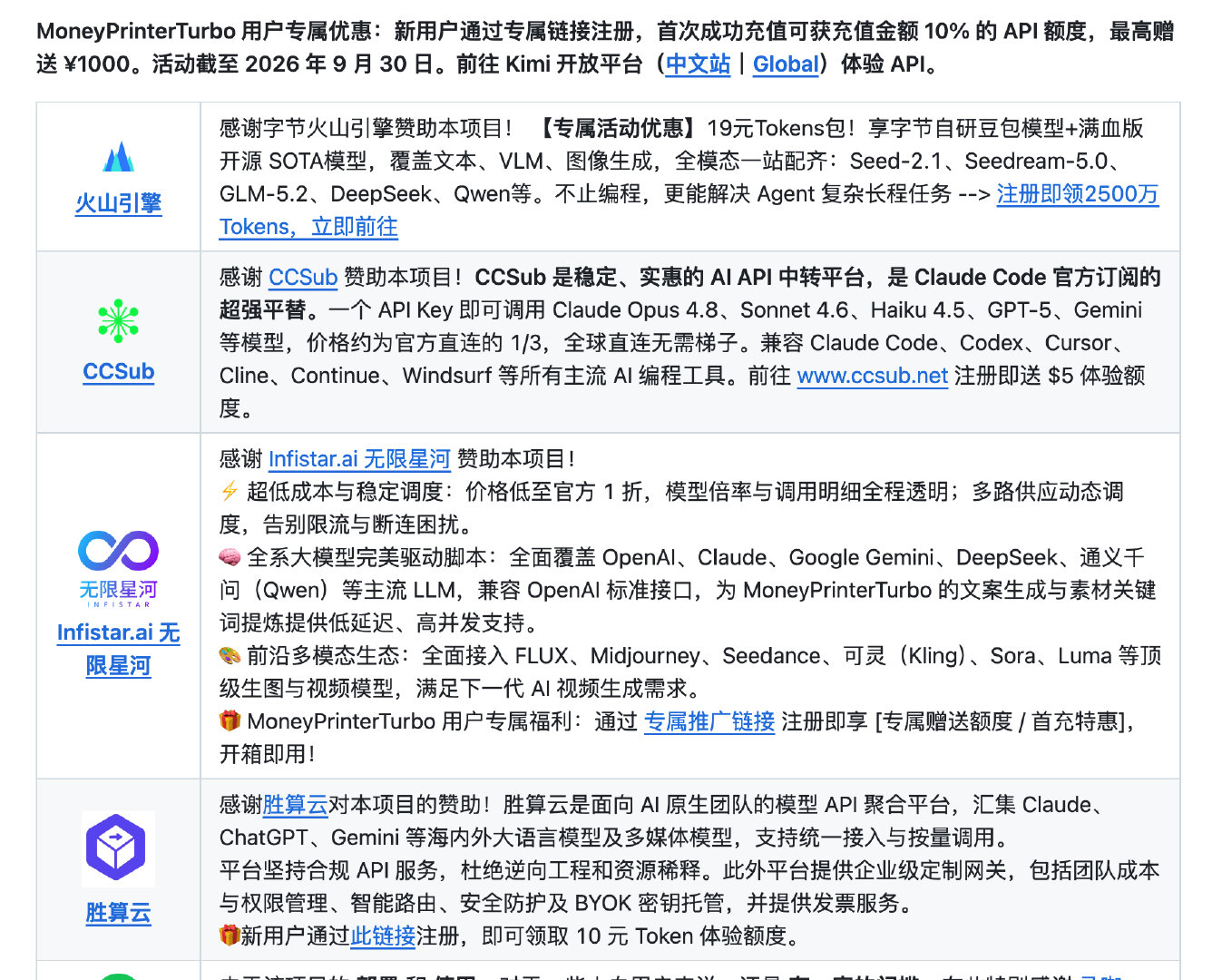Click the gift emoji before 新用户通过
This screenshot has height=980, width=1212.
coord(230,935)
